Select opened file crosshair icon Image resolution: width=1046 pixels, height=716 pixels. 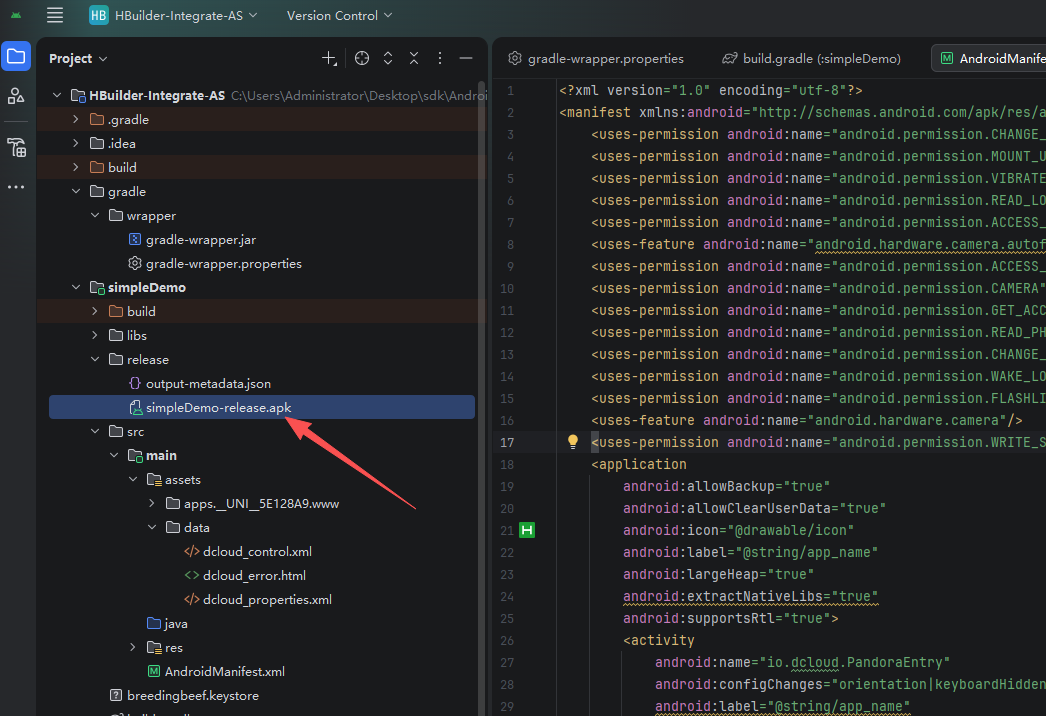pyautogui.click(x=362, y=59)
